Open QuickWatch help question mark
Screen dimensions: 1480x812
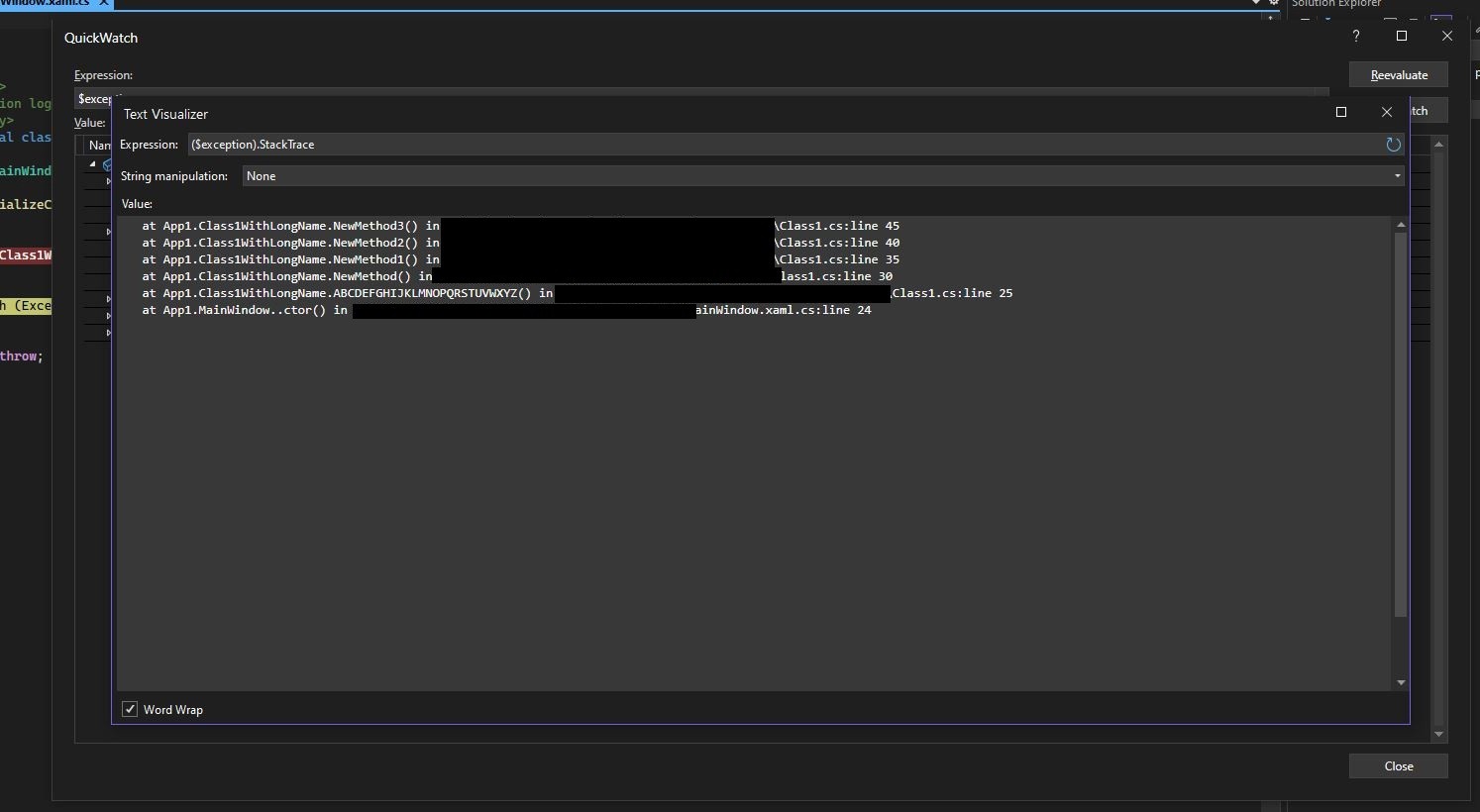click(x=1356, y=37)
